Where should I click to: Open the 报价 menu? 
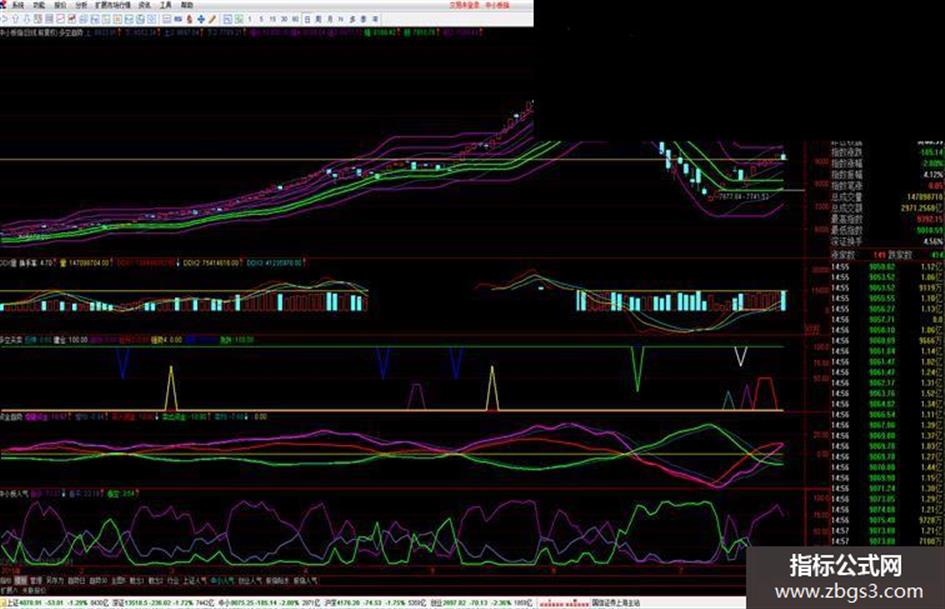click(x=60, y=5)
